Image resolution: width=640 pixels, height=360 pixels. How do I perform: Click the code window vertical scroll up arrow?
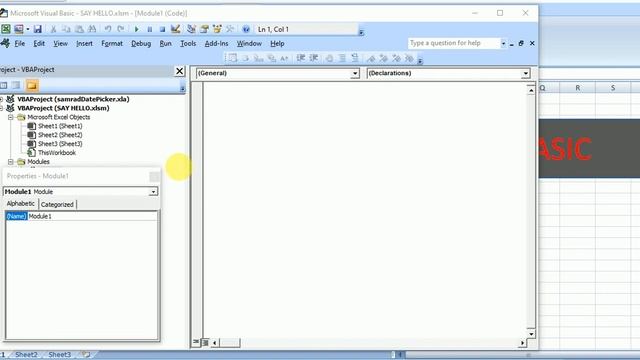531,90
